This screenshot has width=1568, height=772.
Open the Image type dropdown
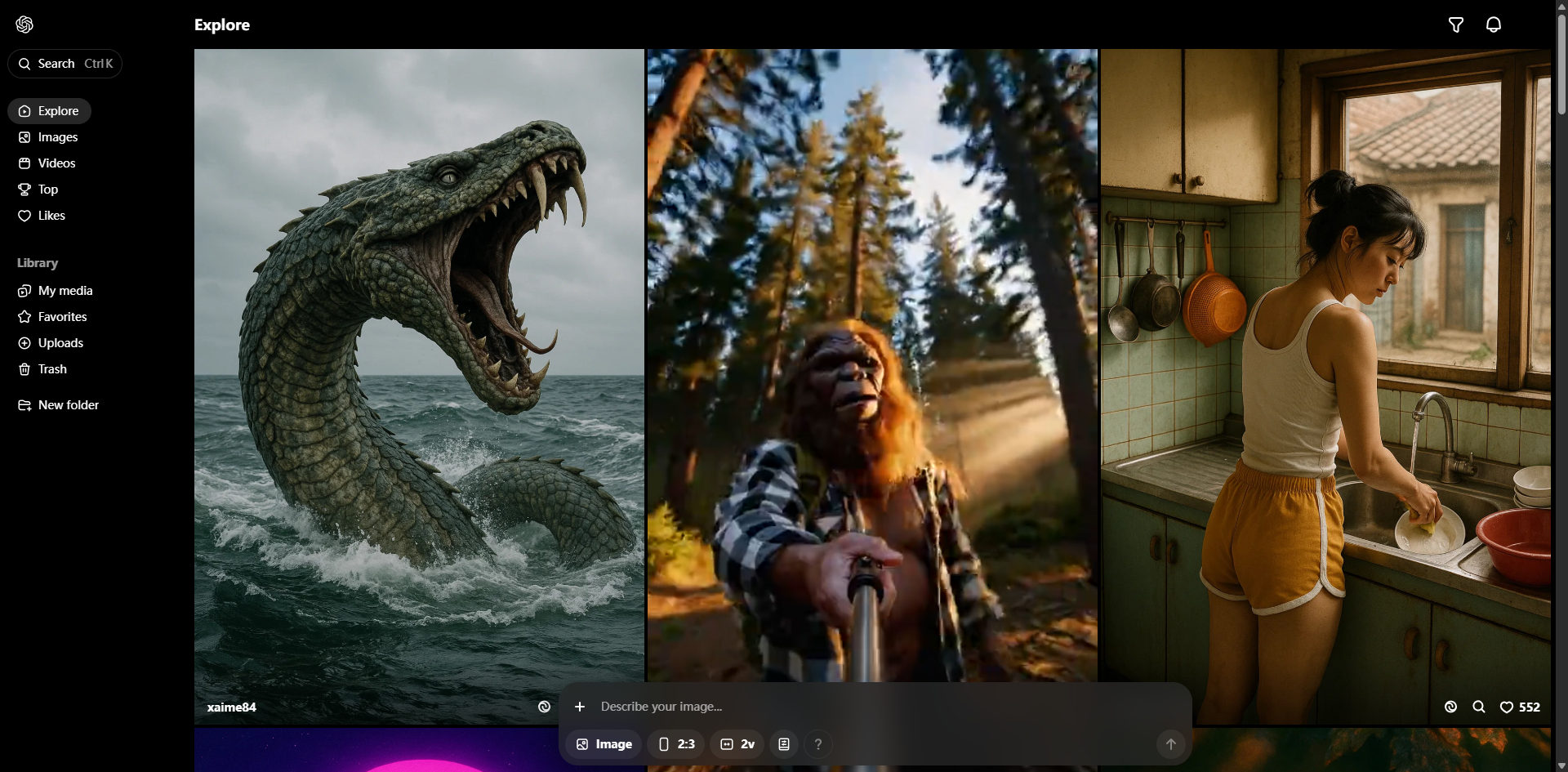pos(604,744)
